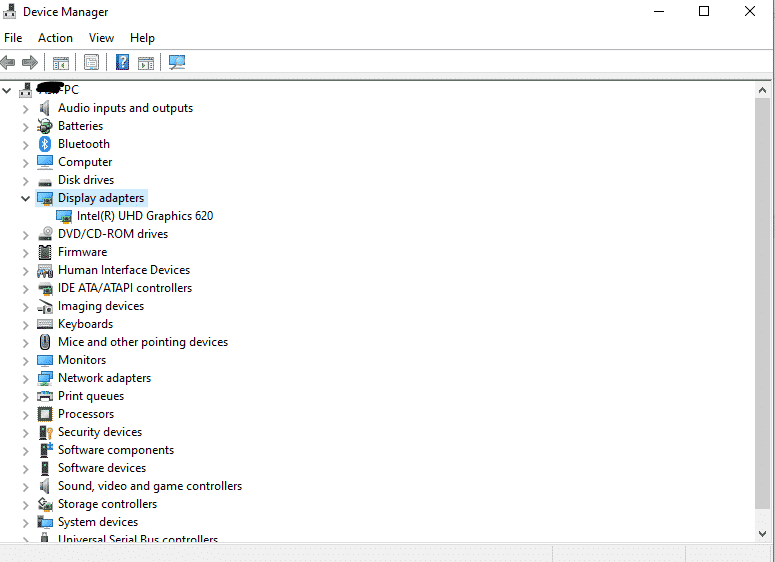Minimize the Device Manager window
The width and height of the screenshot is (775, 562).
[659, 11]
